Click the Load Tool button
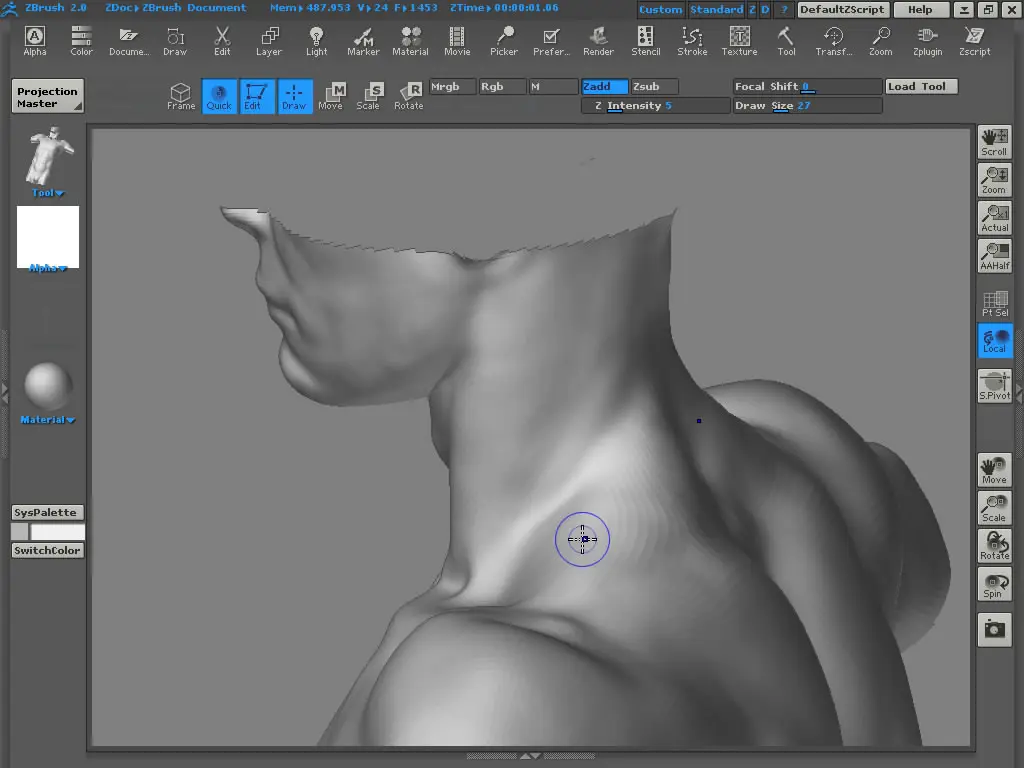The height and width of the screenshot is (768, 1024). pos(921,87)
